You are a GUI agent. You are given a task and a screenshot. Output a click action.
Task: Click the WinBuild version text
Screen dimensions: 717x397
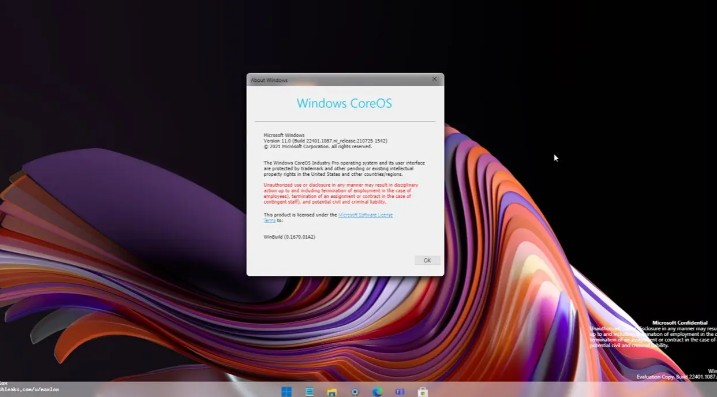tap(289, 237)
